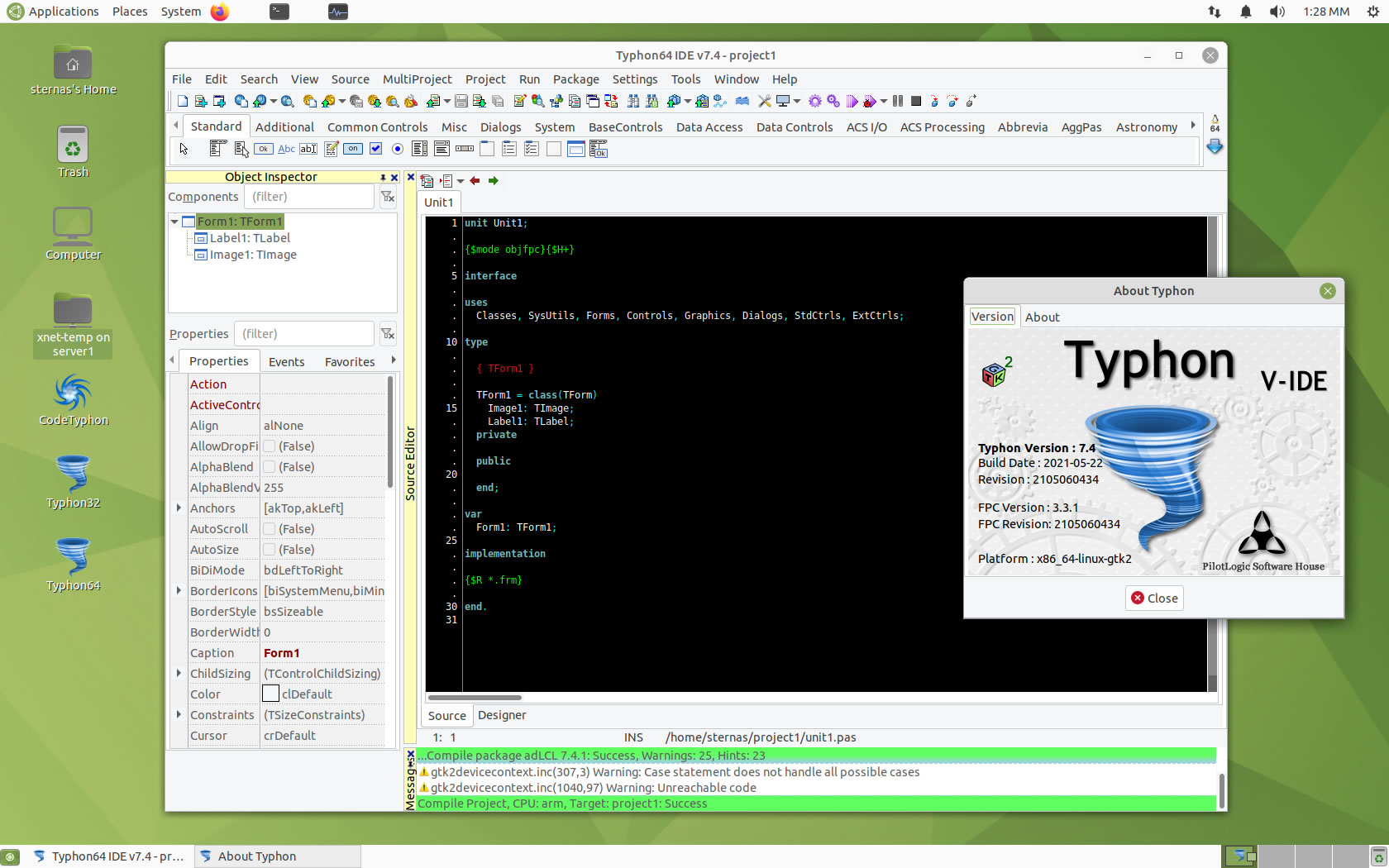Click the Step Into arrow icon
This screenshot has width=1389, height=868.
(934, 101)
